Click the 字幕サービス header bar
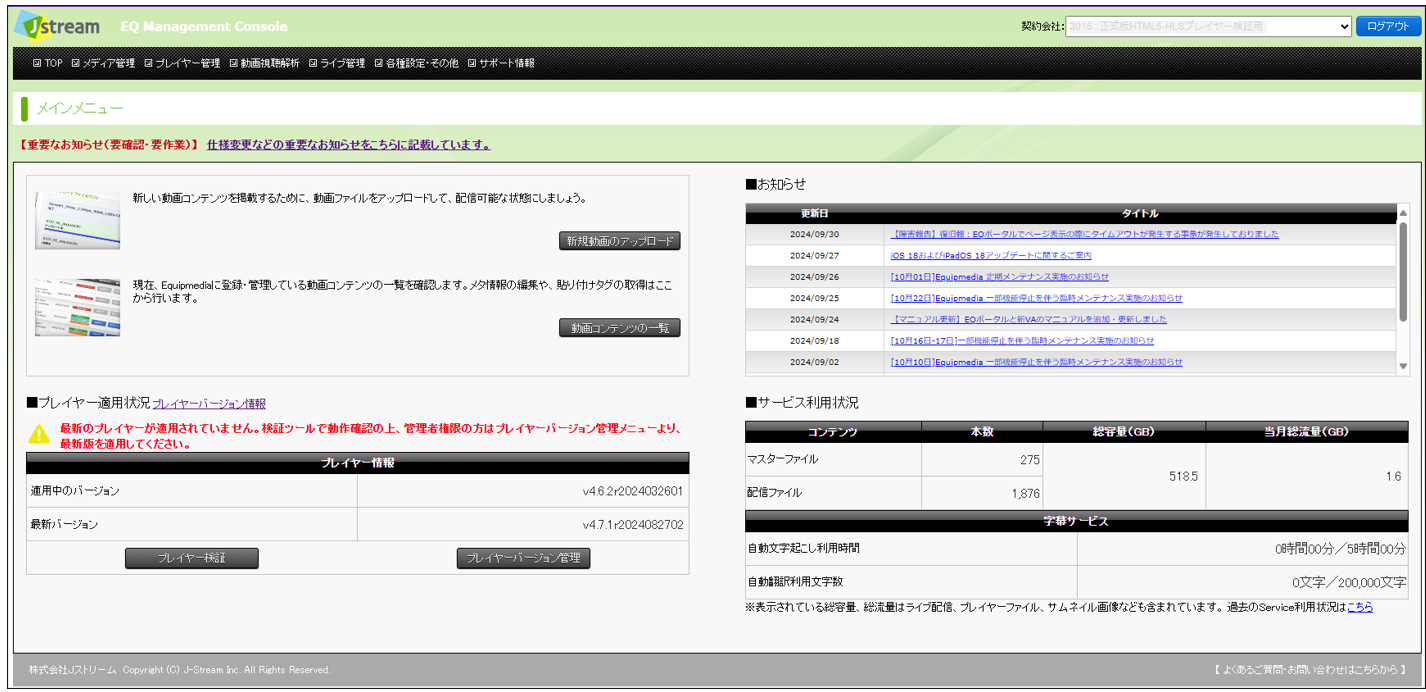 [1077, 521]
